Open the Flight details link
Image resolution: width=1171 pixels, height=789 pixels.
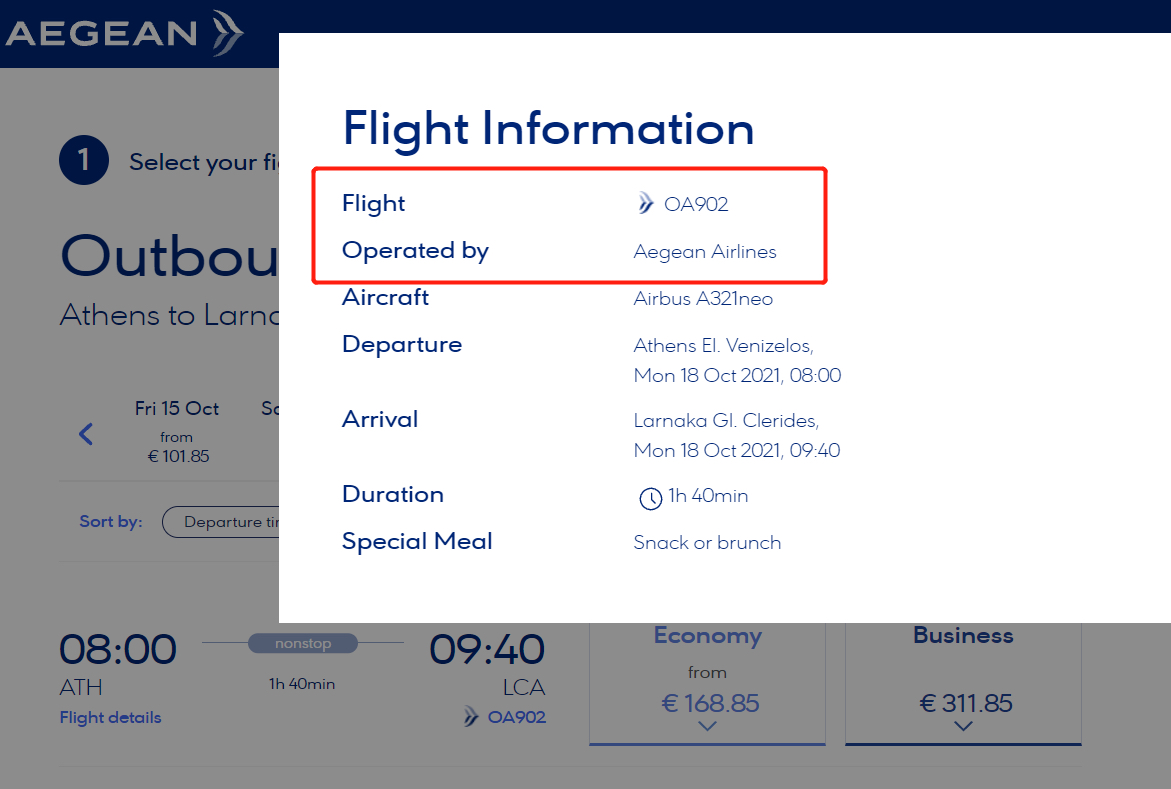tap(111, 717)
